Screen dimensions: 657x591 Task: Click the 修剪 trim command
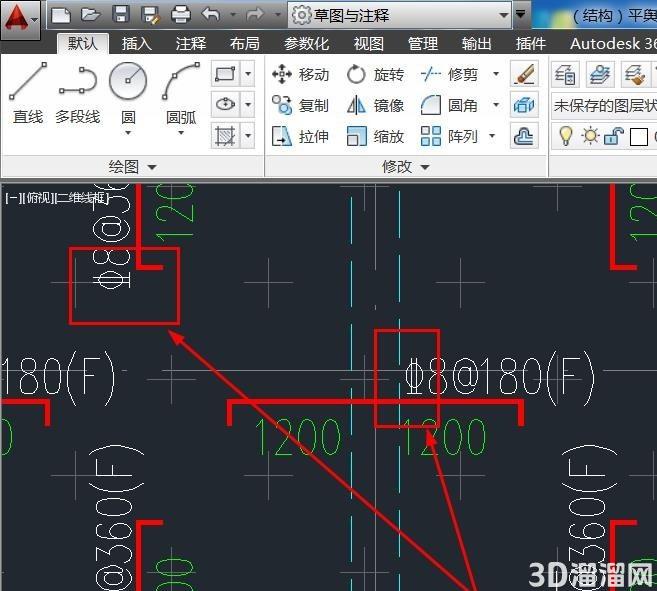(x=449, y=75)
